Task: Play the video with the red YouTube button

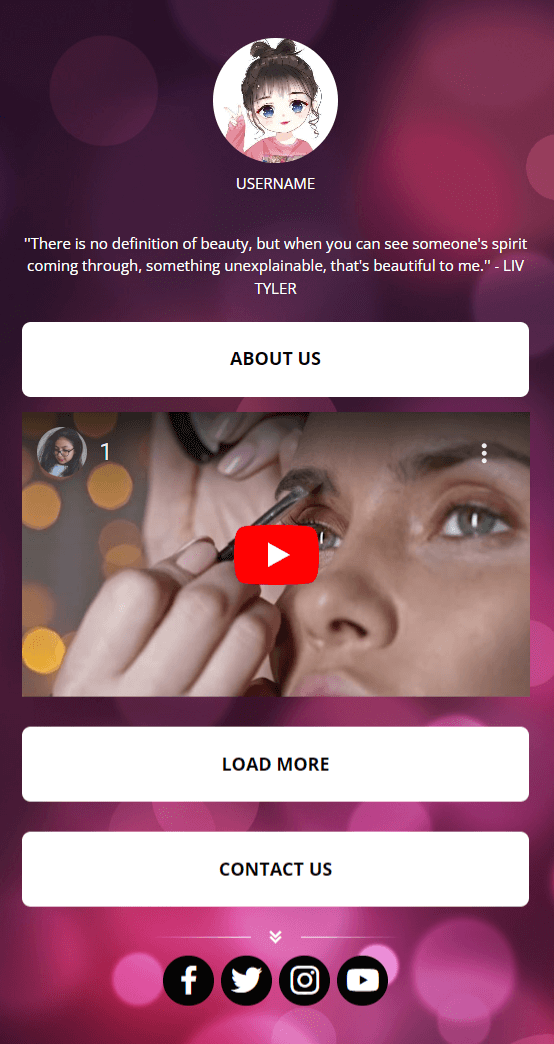Action: tap(276, 555)
